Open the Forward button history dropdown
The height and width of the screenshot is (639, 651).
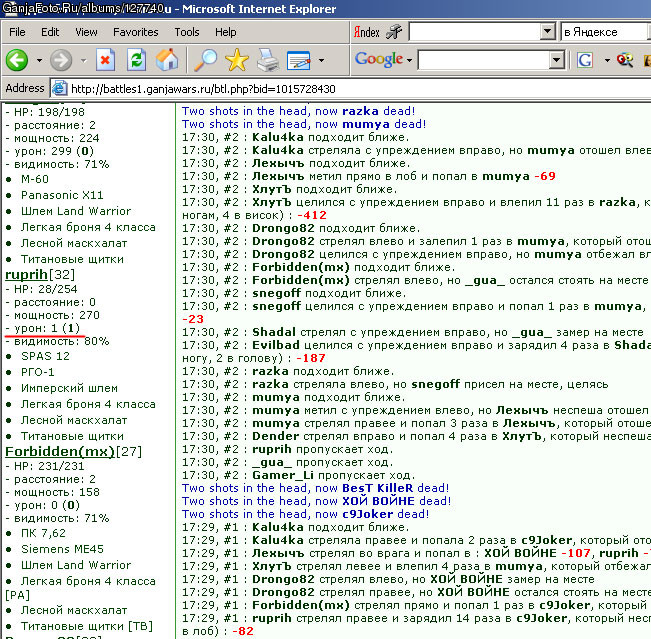pos(83,61)
